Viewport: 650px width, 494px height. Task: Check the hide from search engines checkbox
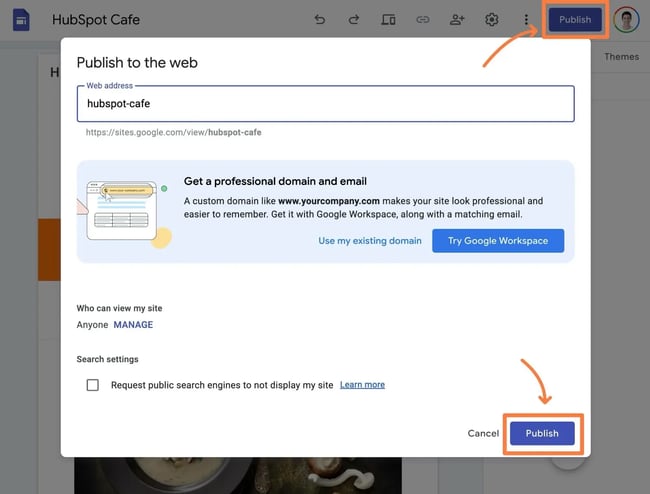pos(92,385)
